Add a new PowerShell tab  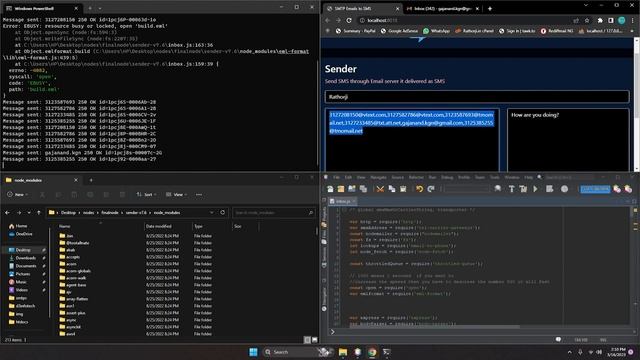click(90, 8)
